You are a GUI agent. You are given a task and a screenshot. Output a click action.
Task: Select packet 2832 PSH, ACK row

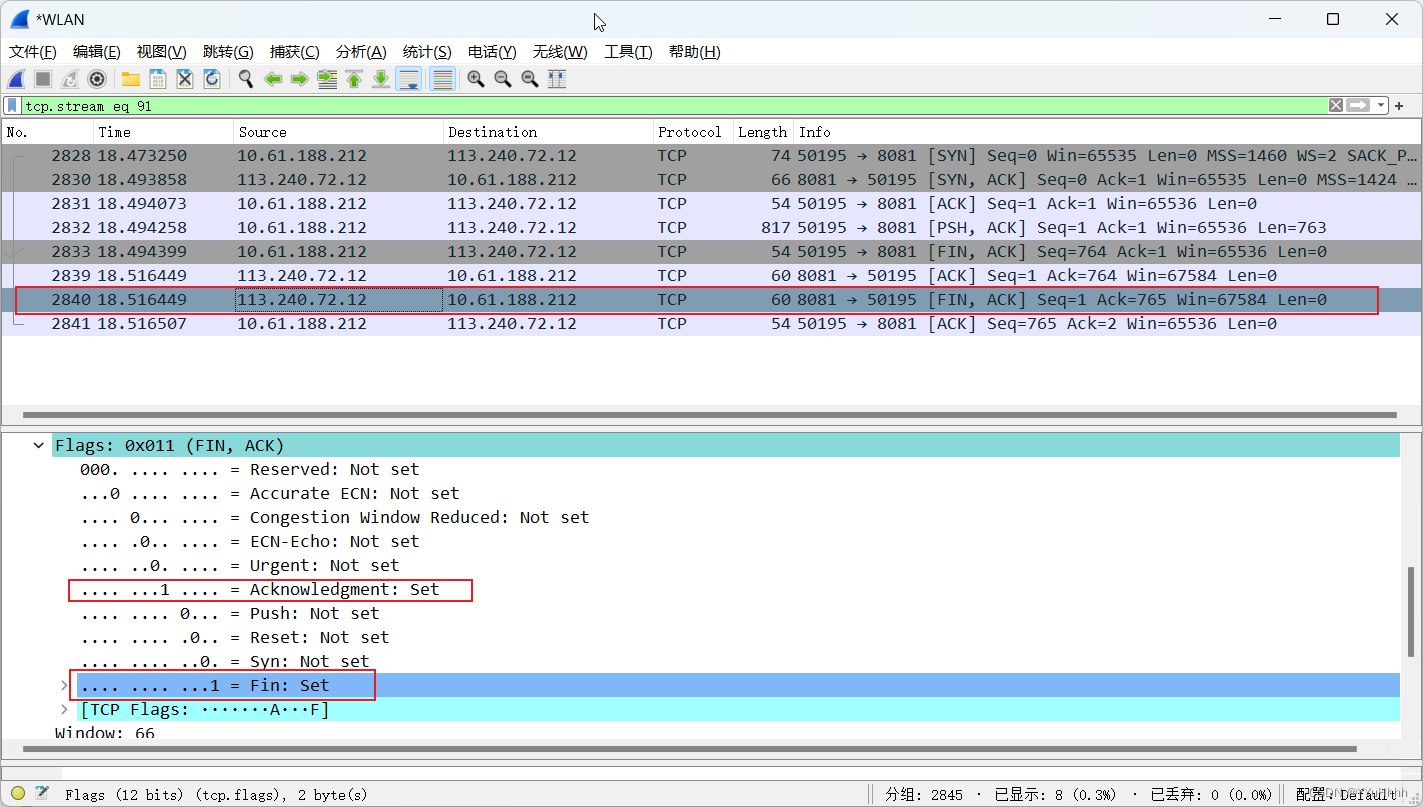pyautogui.click(x=711, y=228)
